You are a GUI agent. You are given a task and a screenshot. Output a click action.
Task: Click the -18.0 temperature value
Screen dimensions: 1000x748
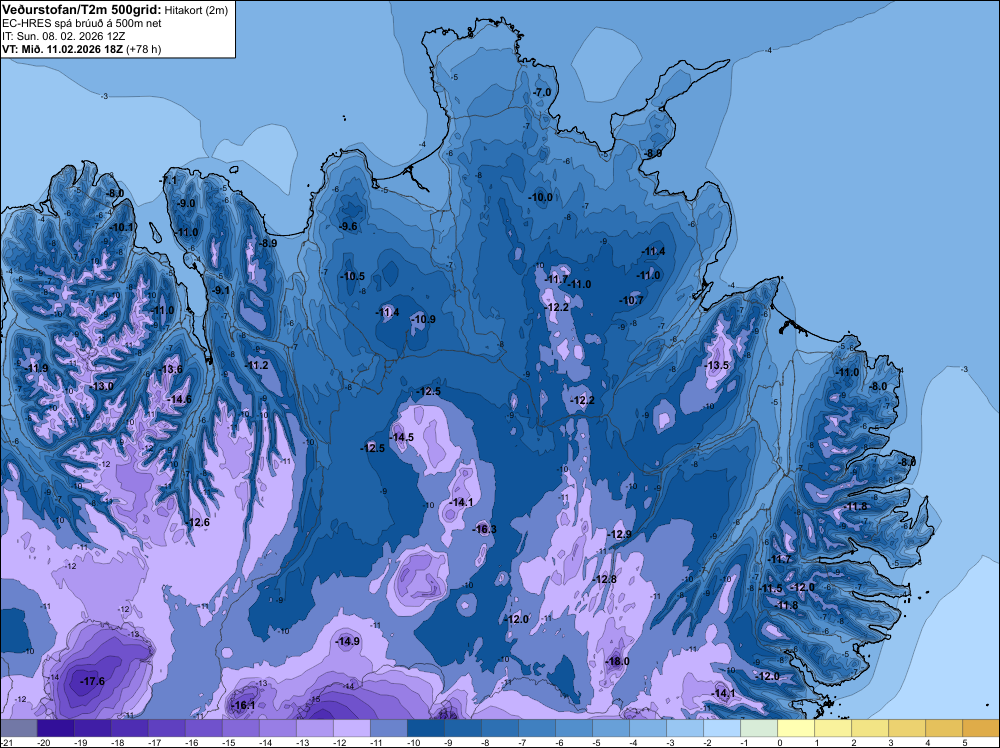coord(617,661)
